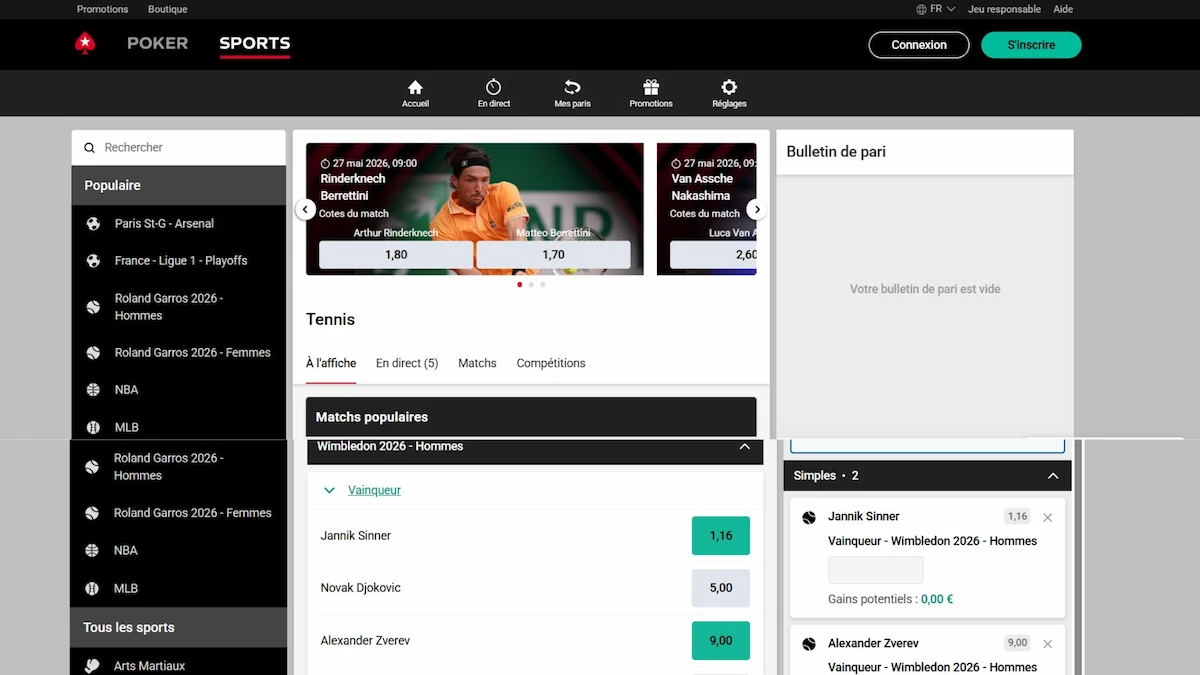Click Jannik Sinner stake input field
This screenshot has height=675, width=1200.
pos(875,570)
